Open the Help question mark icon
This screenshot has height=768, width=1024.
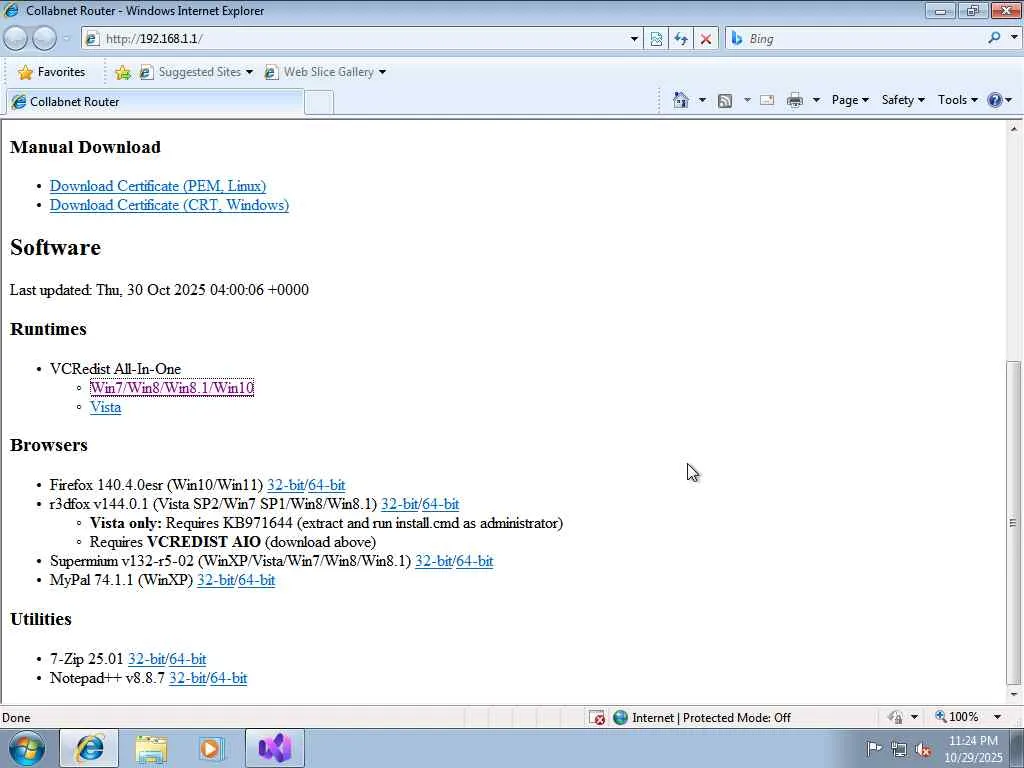pos(995,100)
